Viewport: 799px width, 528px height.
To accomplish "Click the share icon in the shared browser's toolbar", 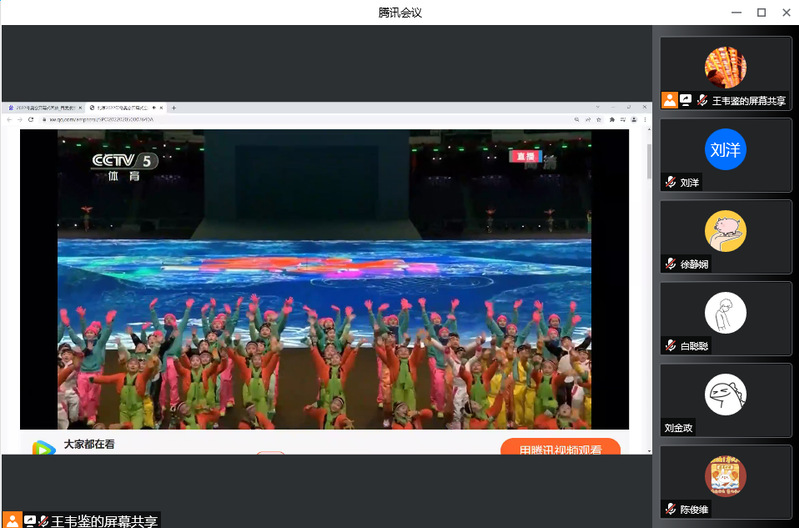I will tap(588, 119).
